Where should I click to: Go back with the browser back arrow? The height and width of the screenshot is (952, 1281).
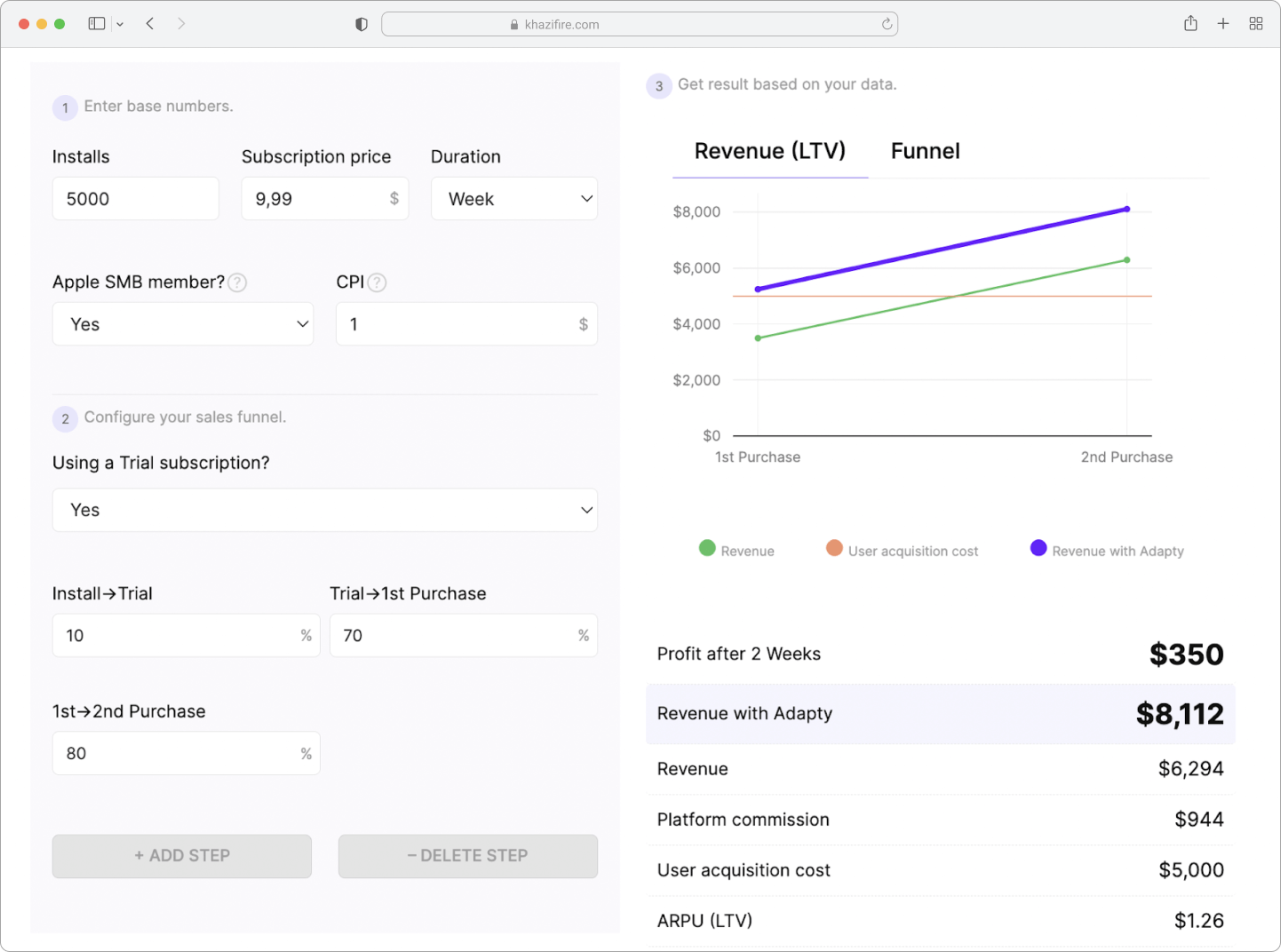[x=150, y=24]
